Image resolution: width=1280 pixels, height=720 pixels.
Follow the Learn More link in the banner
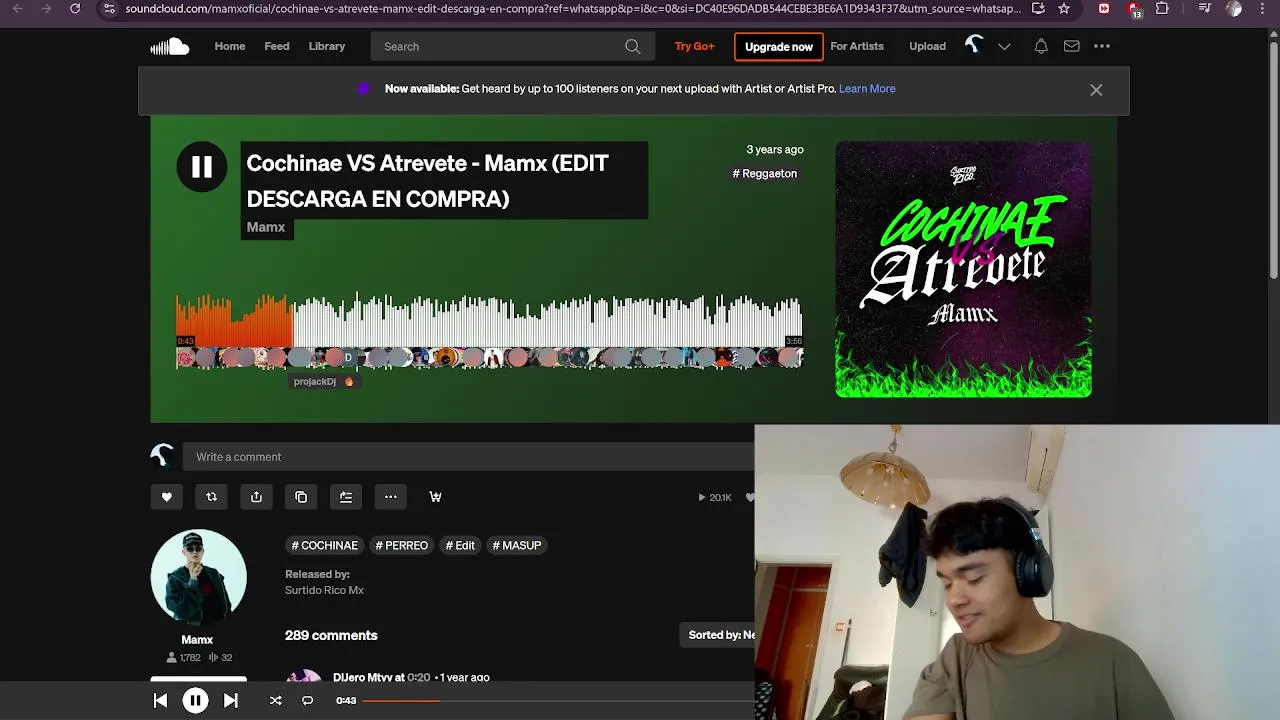(867, 89)
